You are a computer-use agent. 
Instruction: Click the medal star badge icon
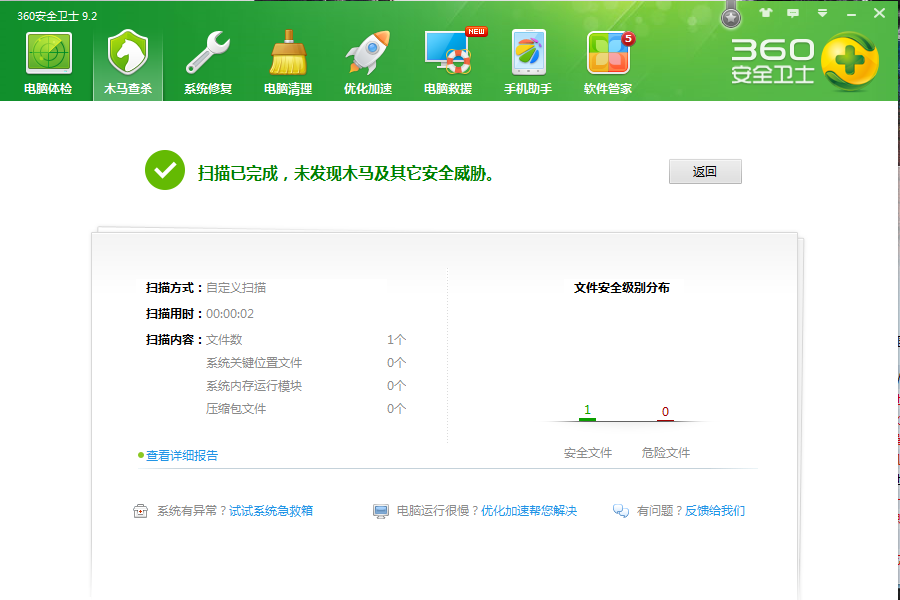tap(732, 17)
